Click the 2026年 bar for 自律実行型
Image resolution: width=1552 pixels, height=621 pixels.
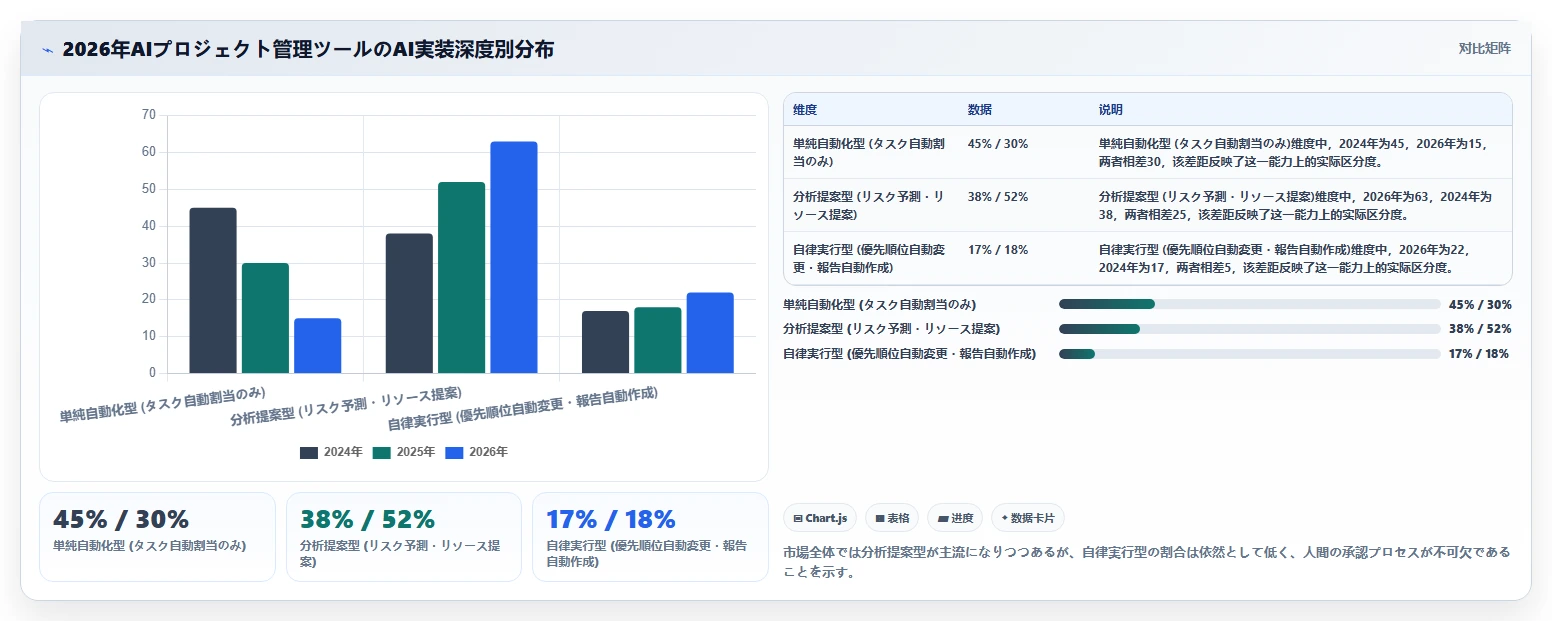709,333
